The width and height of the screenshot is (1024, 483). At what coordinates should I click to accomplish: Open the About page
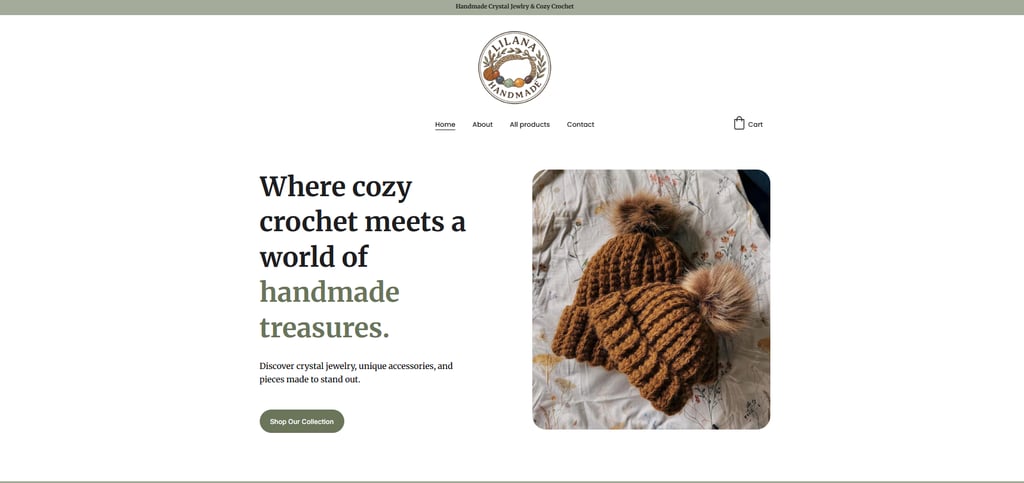pyautogui.click(x=482, y=125)
